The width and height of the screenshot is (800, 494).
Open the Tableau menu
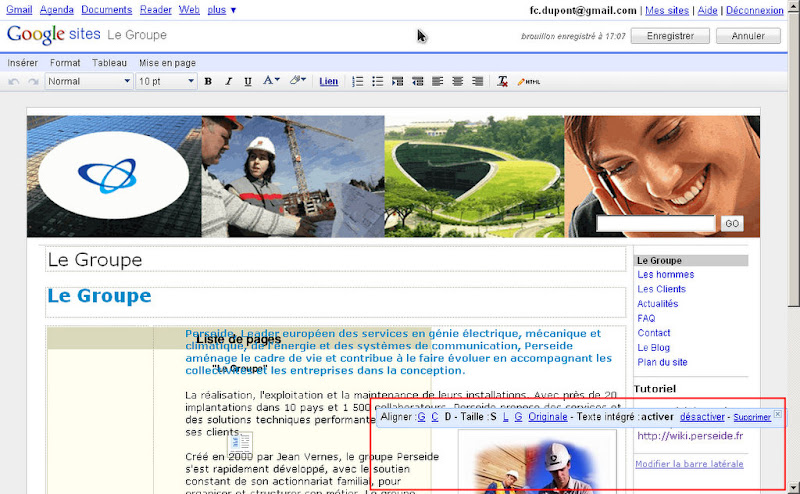[x=109, y=63]
